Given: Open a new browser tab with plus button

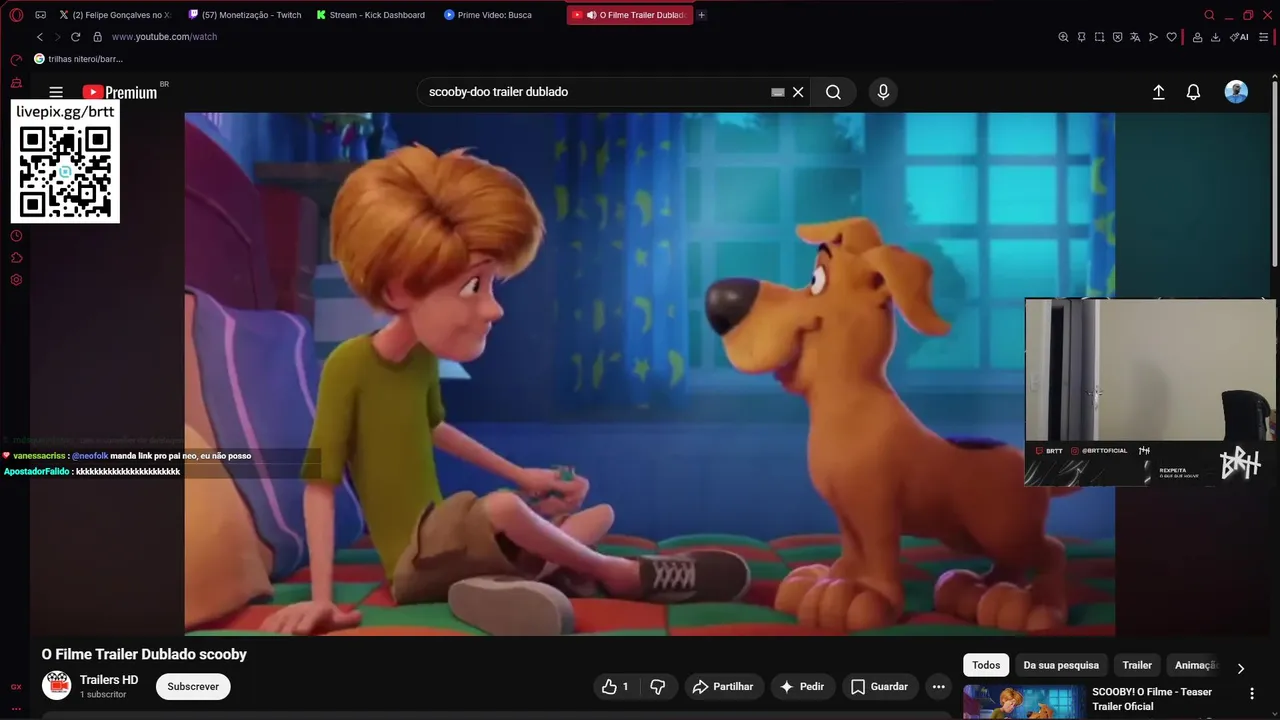Looking at the screenshot, I should coord(701,15).
